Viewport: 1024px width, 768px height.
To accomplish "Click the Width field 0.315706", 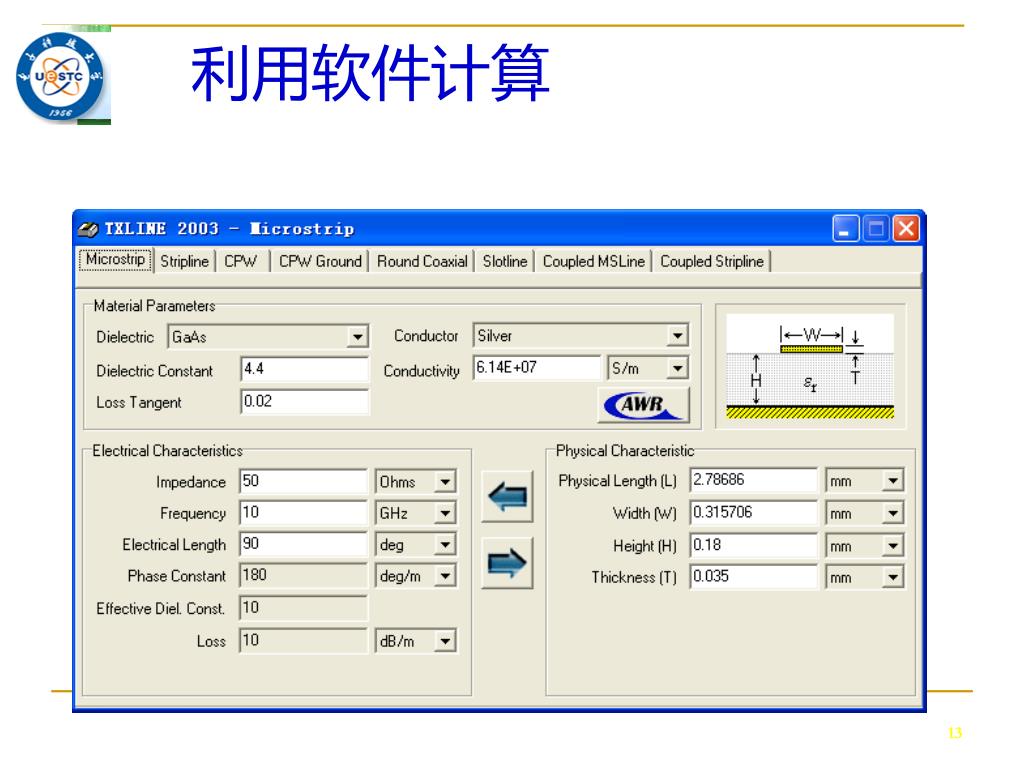I will click(x=754, y=513).
